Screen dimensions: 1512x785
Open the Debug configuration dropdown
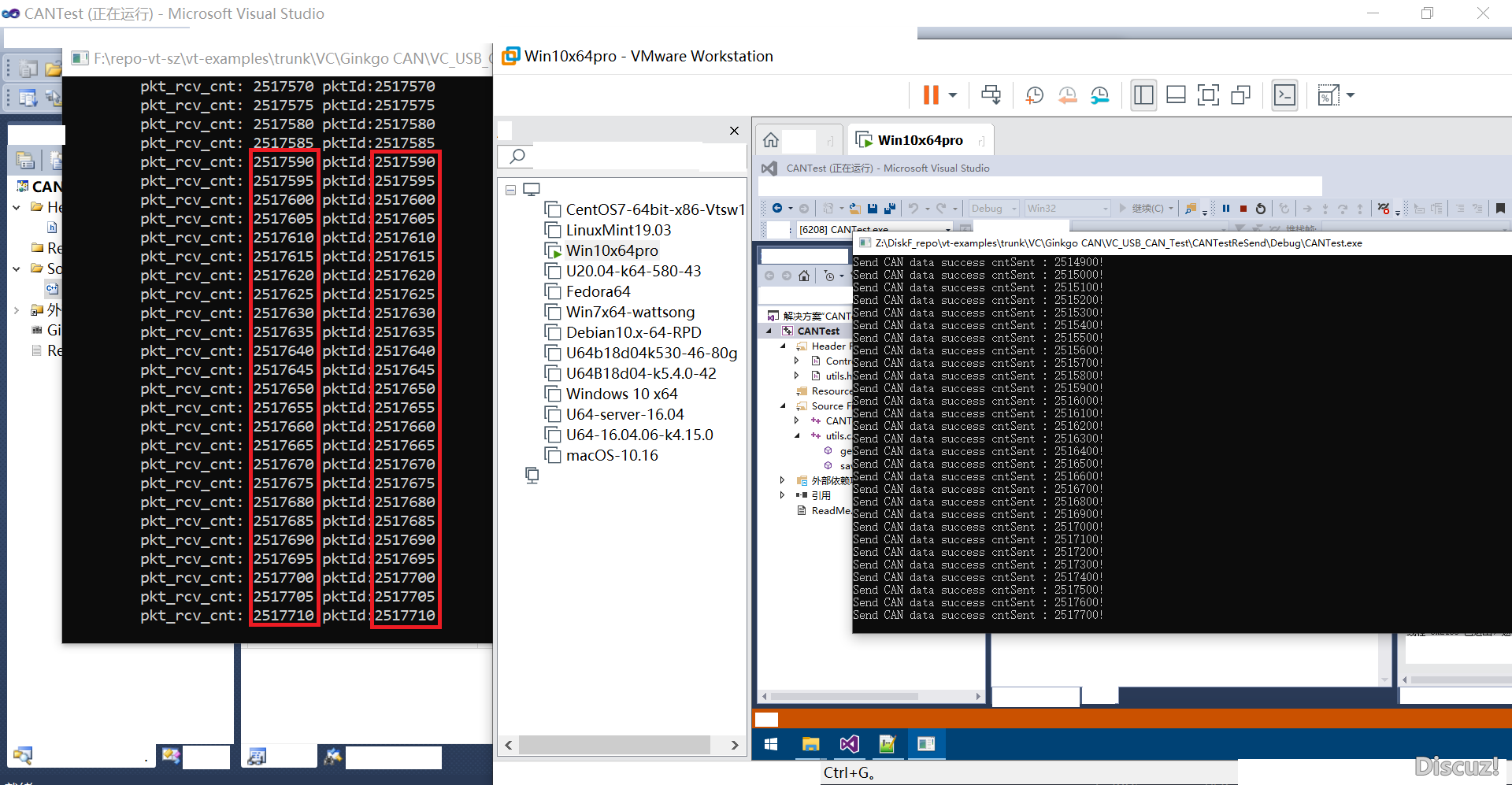pyautogui.click(x=993, y=209)
